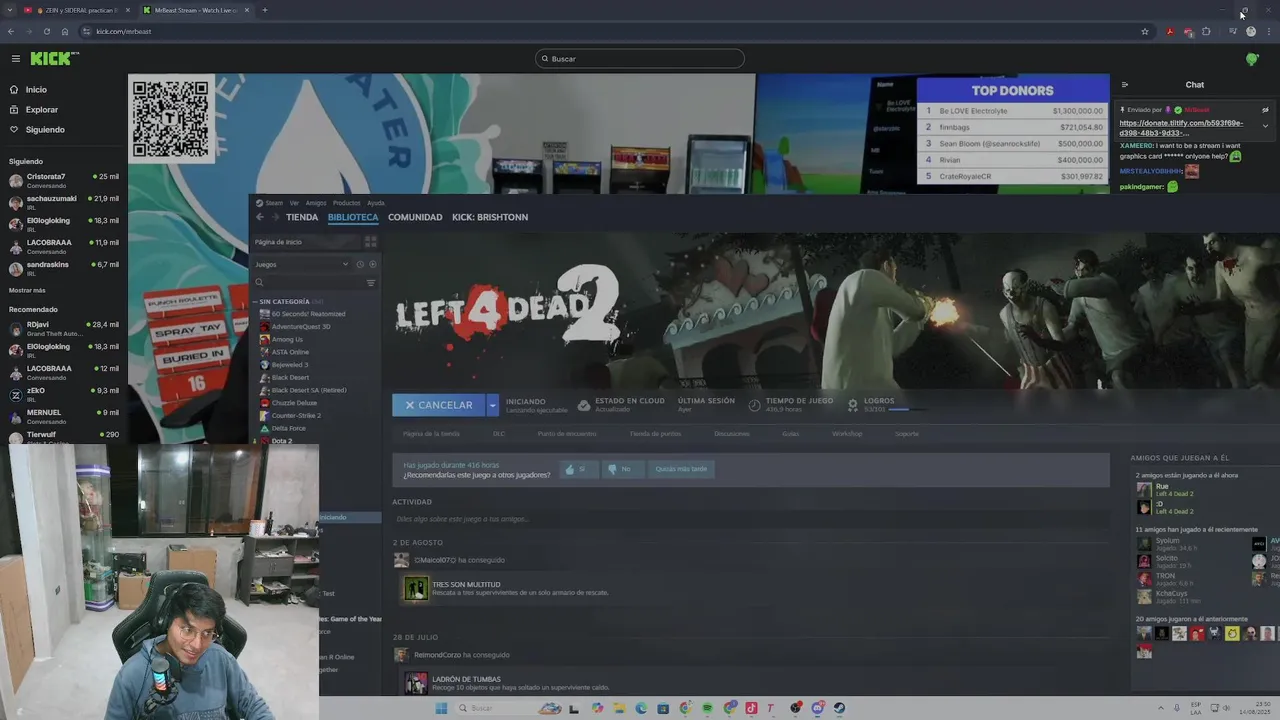Click the thumbs-down No recommendation button

click(x=622, y=469)
